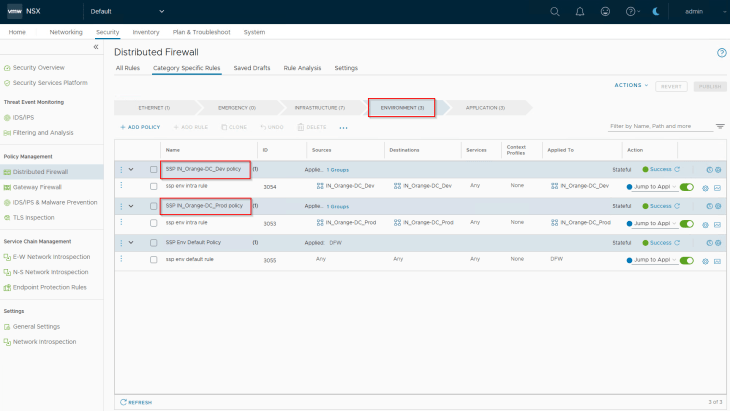Open settings gear for ssp env default rule
Viewport: 730px width, 411px height.
[706, 259]
